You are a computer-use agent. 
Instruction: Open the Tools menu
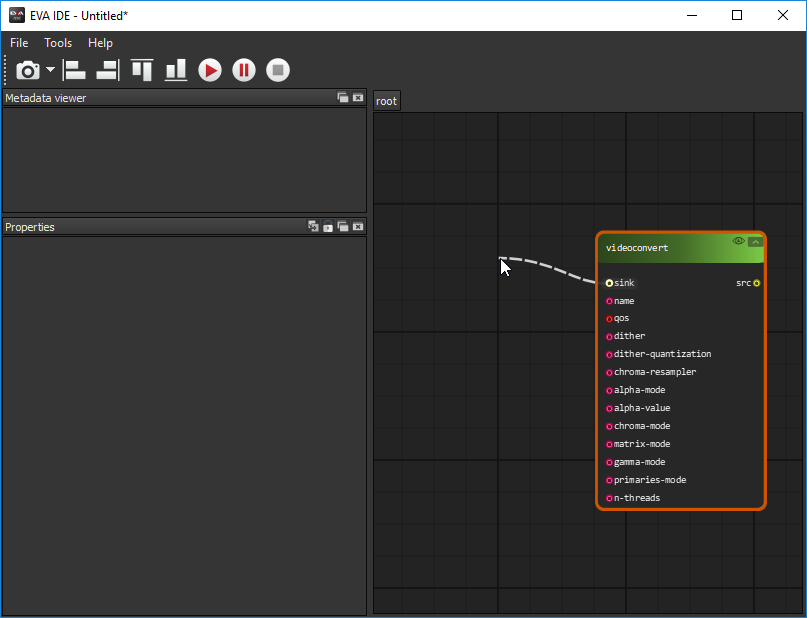coord(58,43)
